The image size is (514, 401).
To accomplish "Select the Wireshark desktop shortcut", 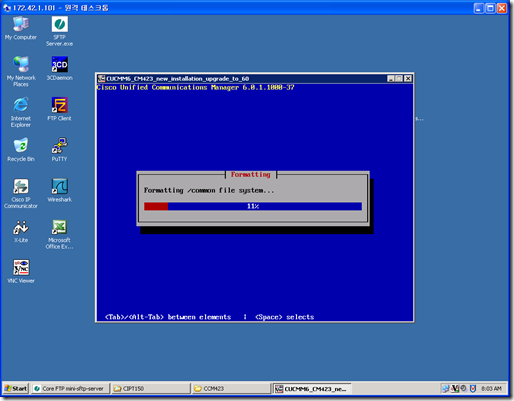I will click(60, 190).
